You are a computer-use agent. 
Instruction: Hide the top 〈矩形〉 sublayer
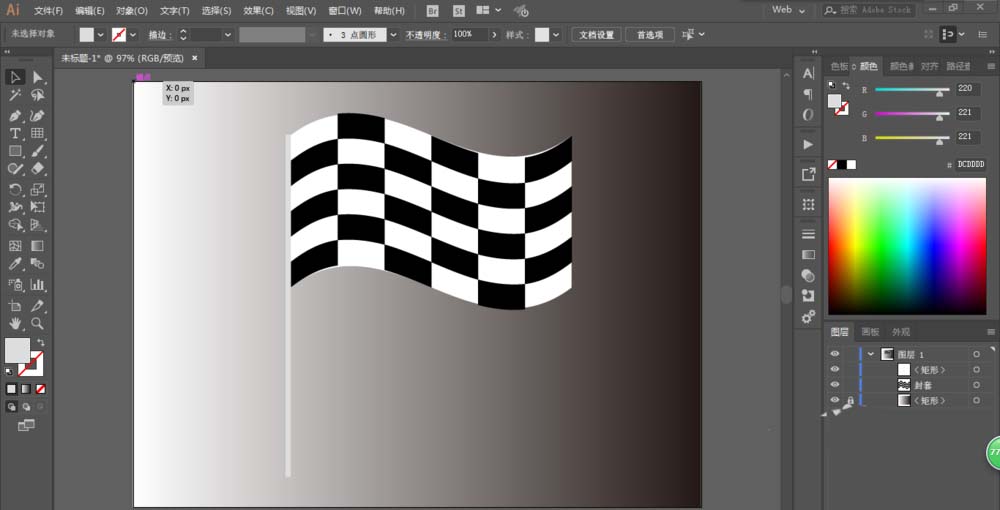(835, 369)
